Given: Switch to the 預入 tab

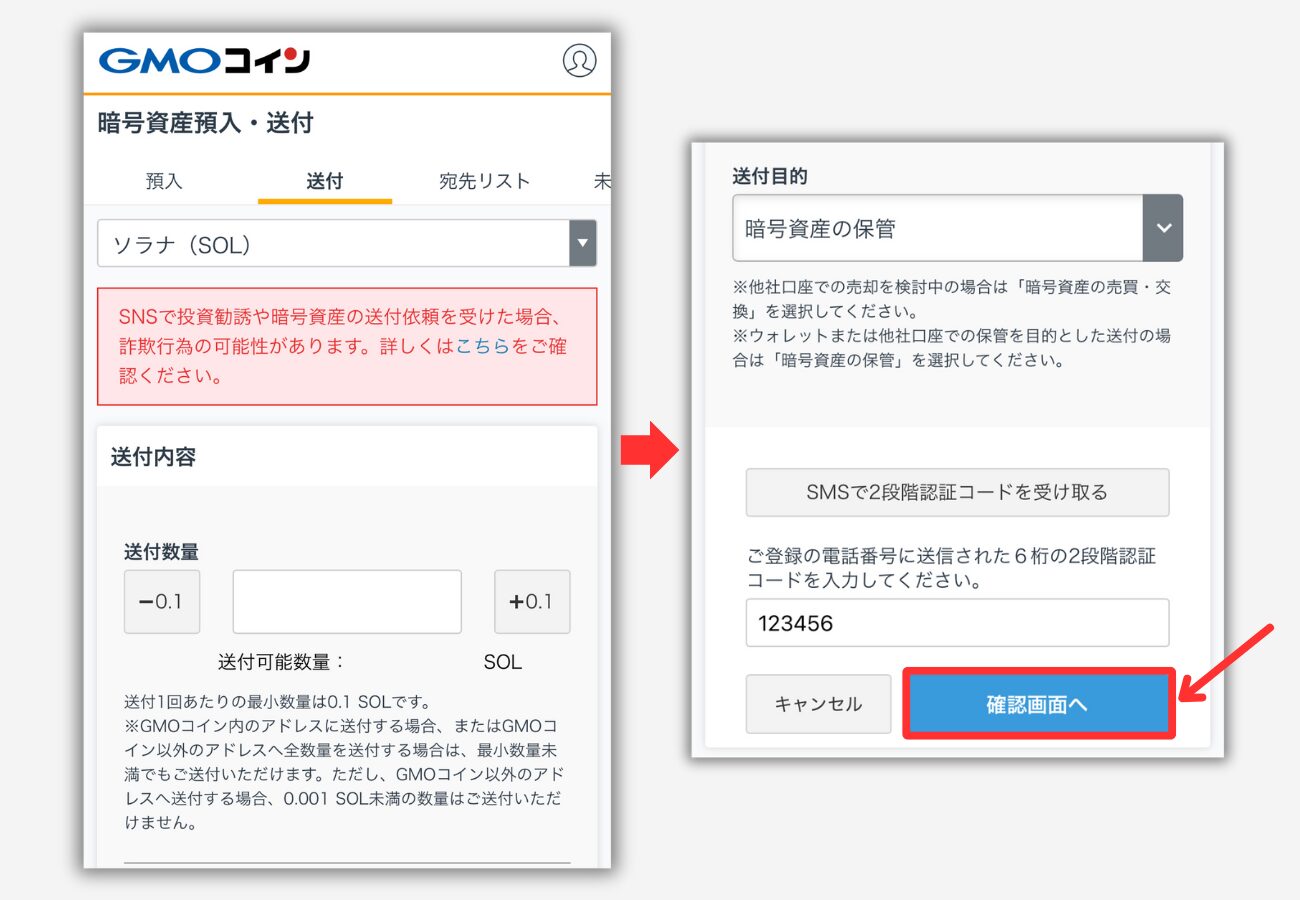Looking at the screenshot, I should 164,181.
